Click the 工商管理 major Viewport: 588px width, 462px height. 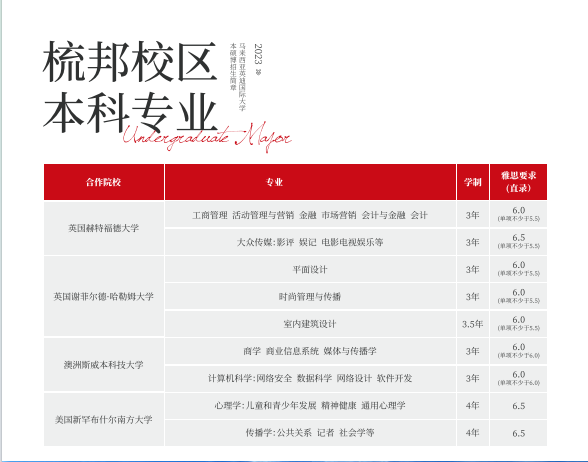pyautogui.click(x=210, y=215)
